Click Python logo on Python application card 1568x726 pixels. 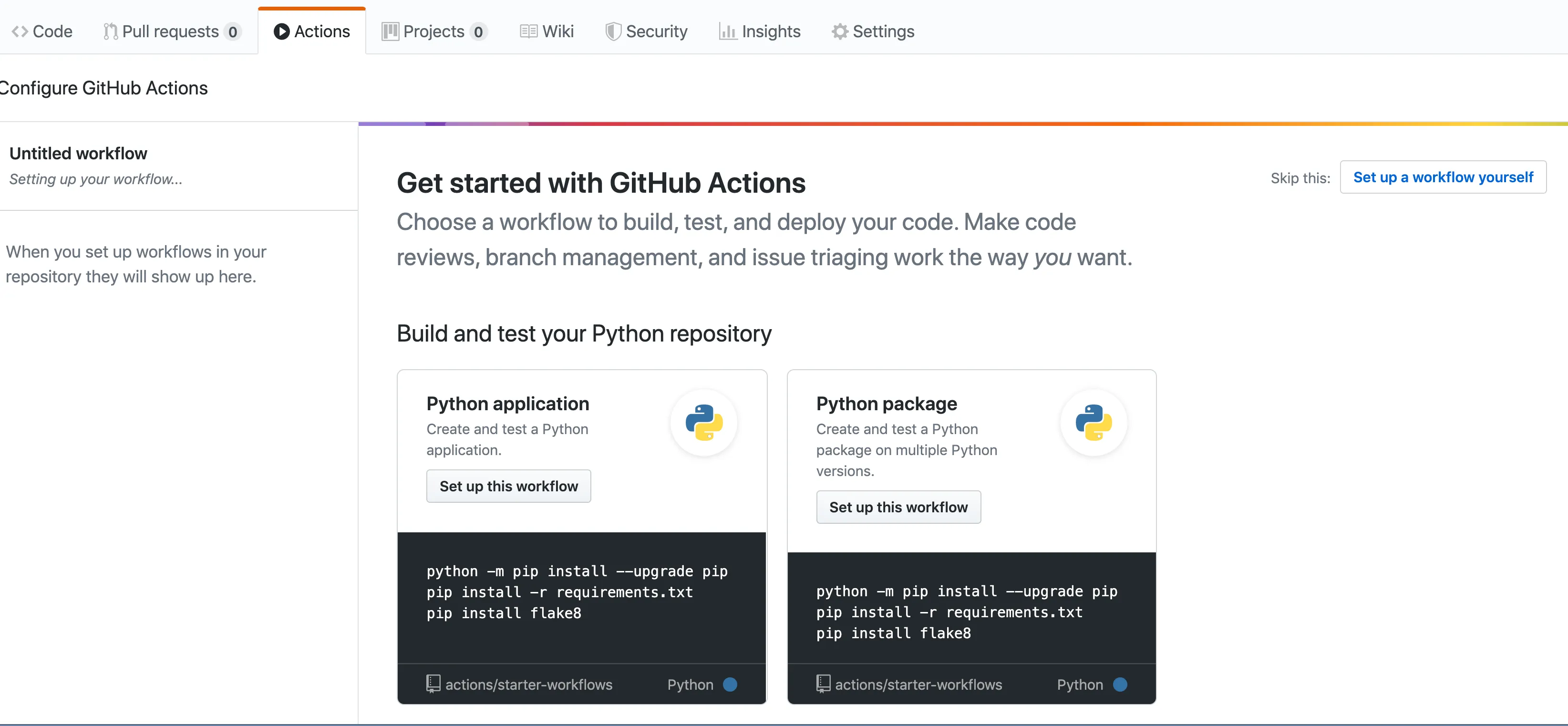click(704, 423)
